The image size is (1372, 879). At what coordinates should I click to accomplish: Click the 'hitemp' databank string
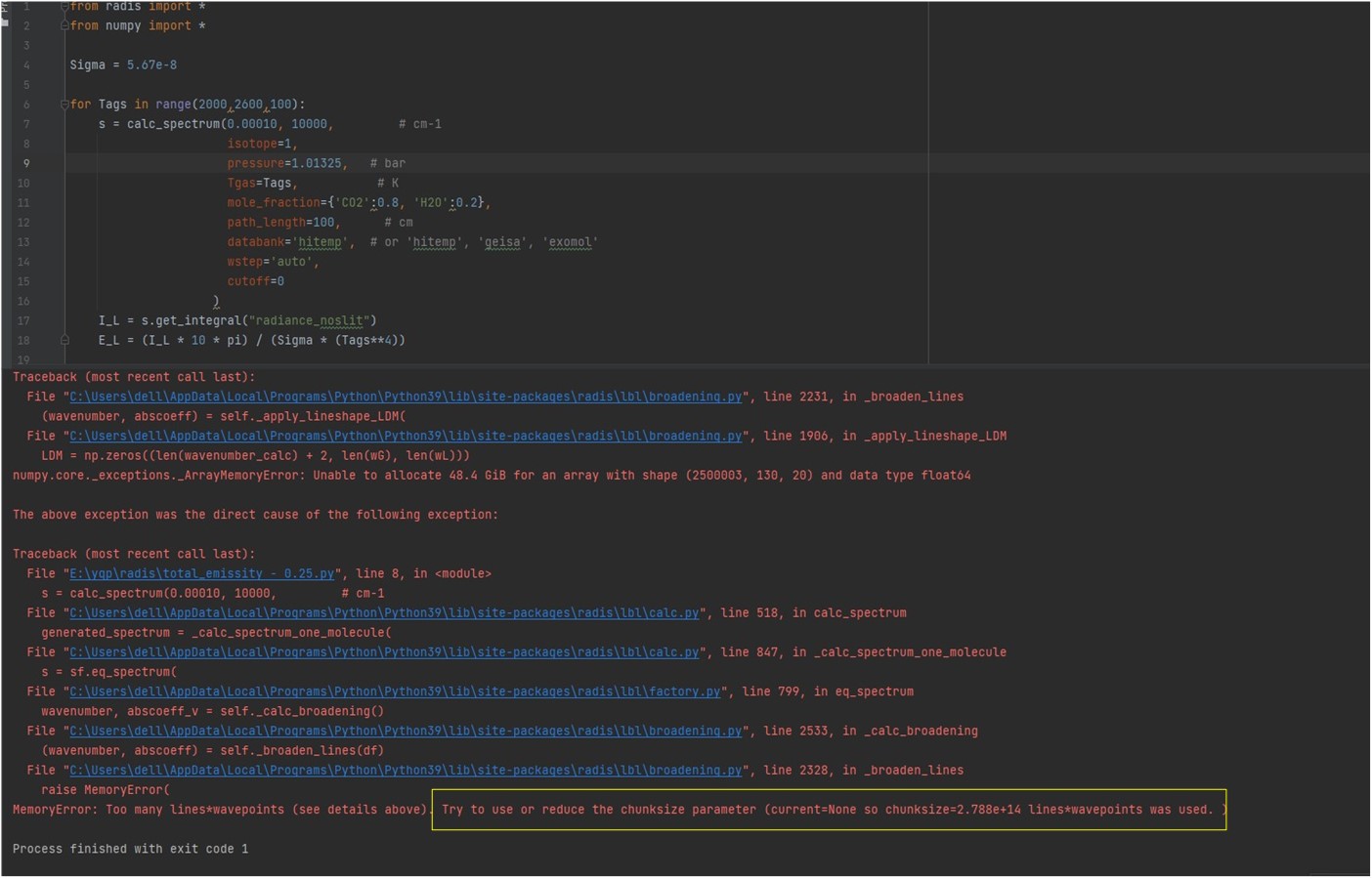click(320, 241)
